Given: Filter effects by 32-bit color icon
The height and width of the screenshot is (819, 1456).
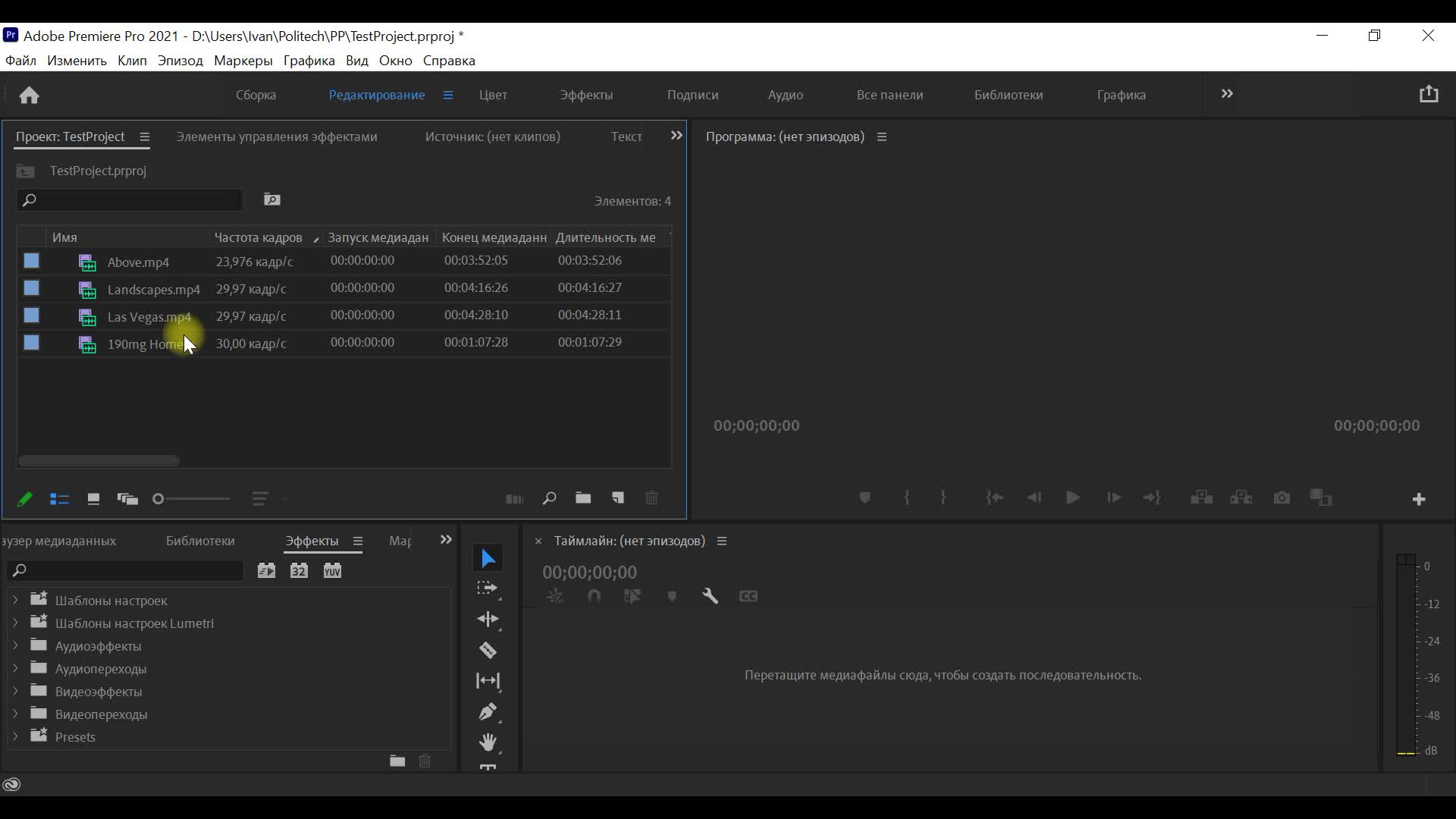Looking at the screenshot, I should click(x=299, y=570).
